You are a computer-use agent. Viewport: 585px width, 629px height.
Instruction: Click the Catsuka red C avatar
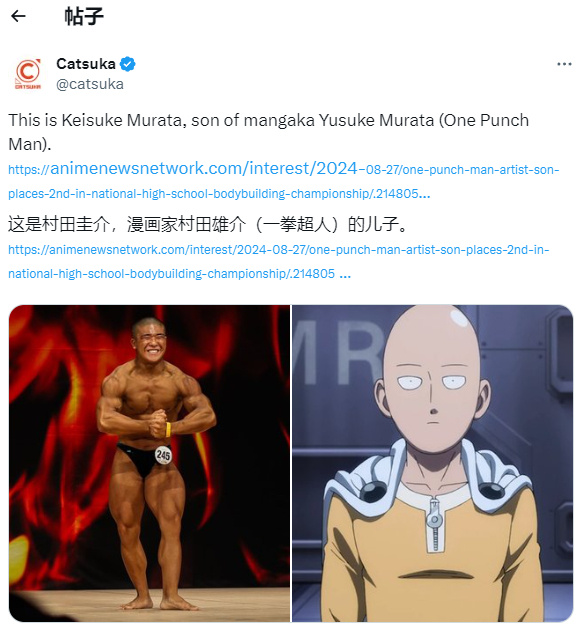28,74
